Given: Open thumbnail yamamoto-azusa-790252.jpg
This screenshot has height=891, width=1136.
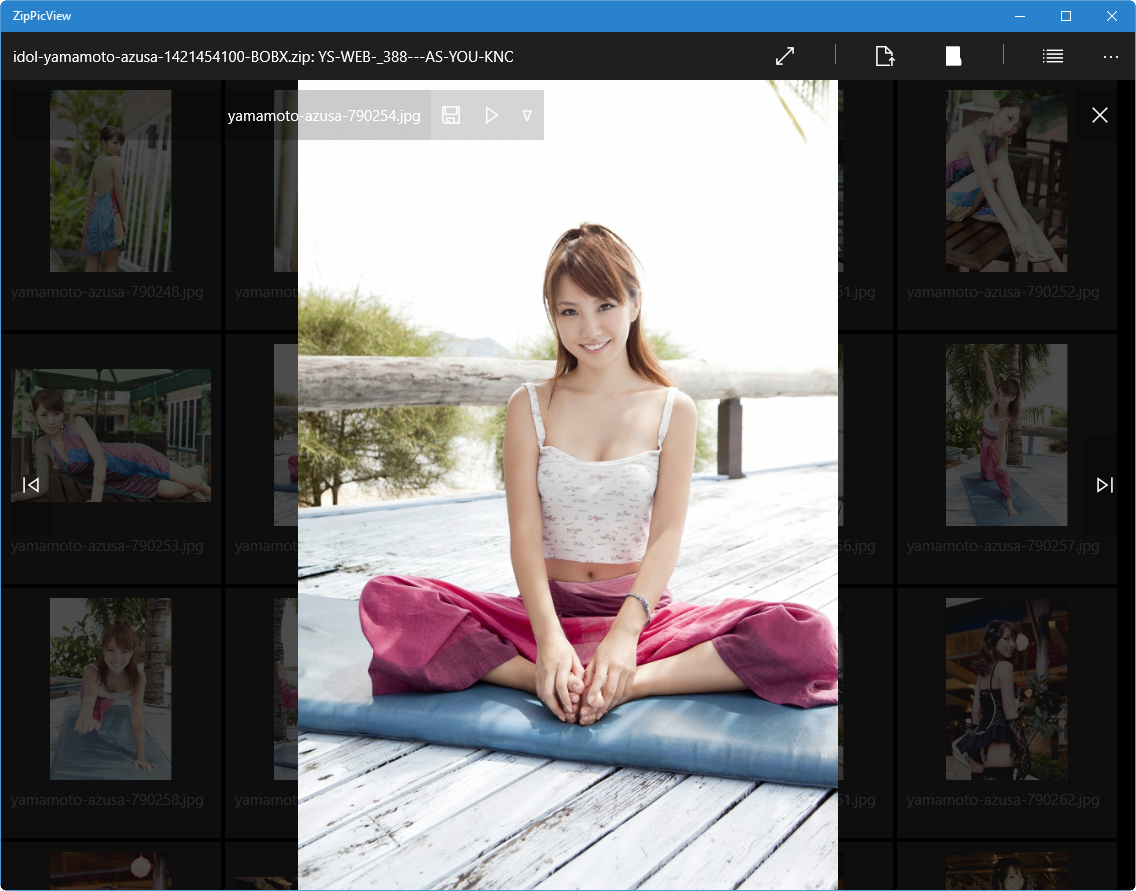Looking at the screenshot, I should 1006,181.
